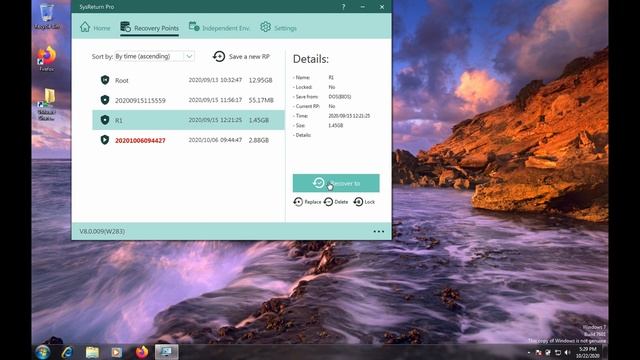Select the Firefox desktop shortcut
640x360 pixels.
[47, 59]
